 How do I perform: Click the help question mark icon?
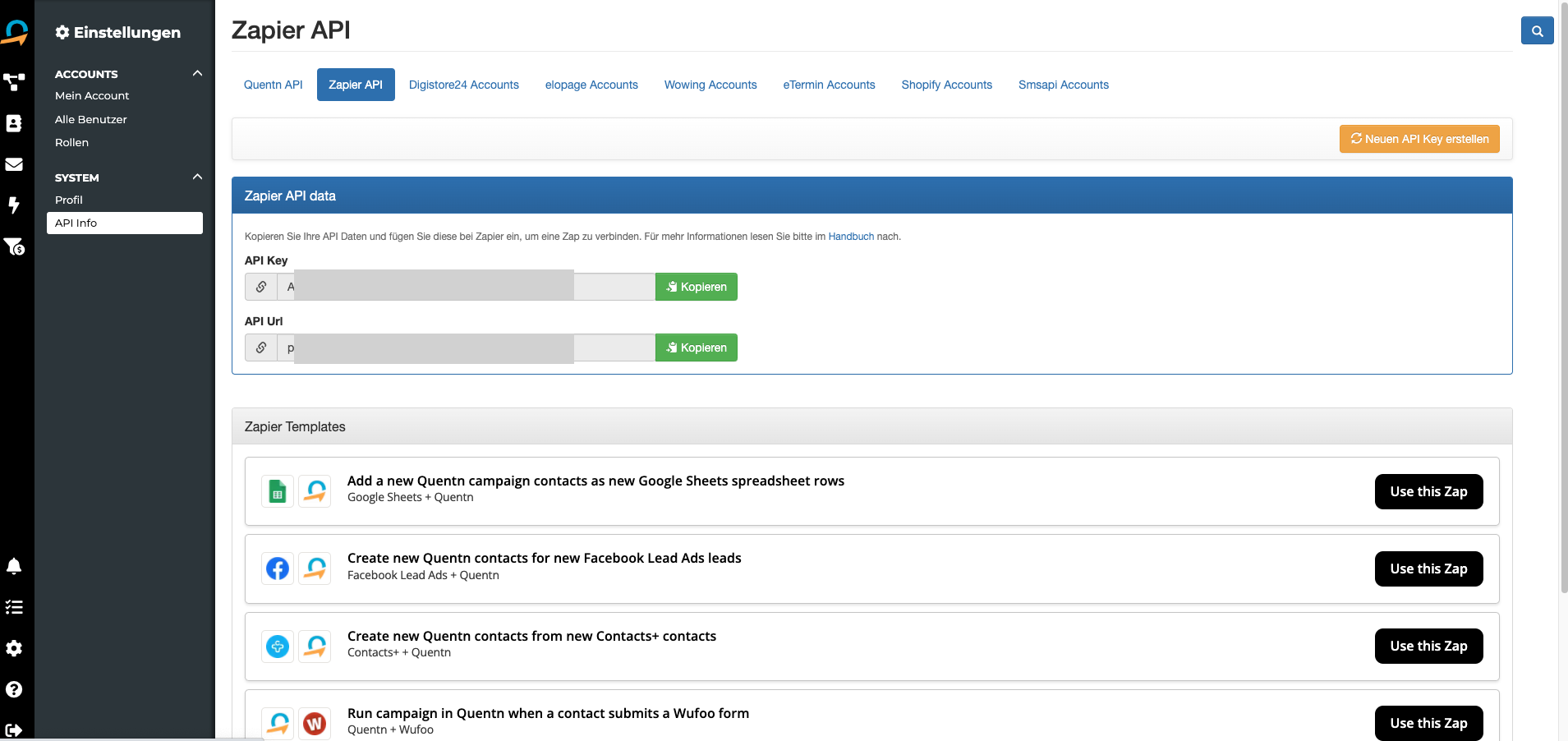(x=14, y=689)
